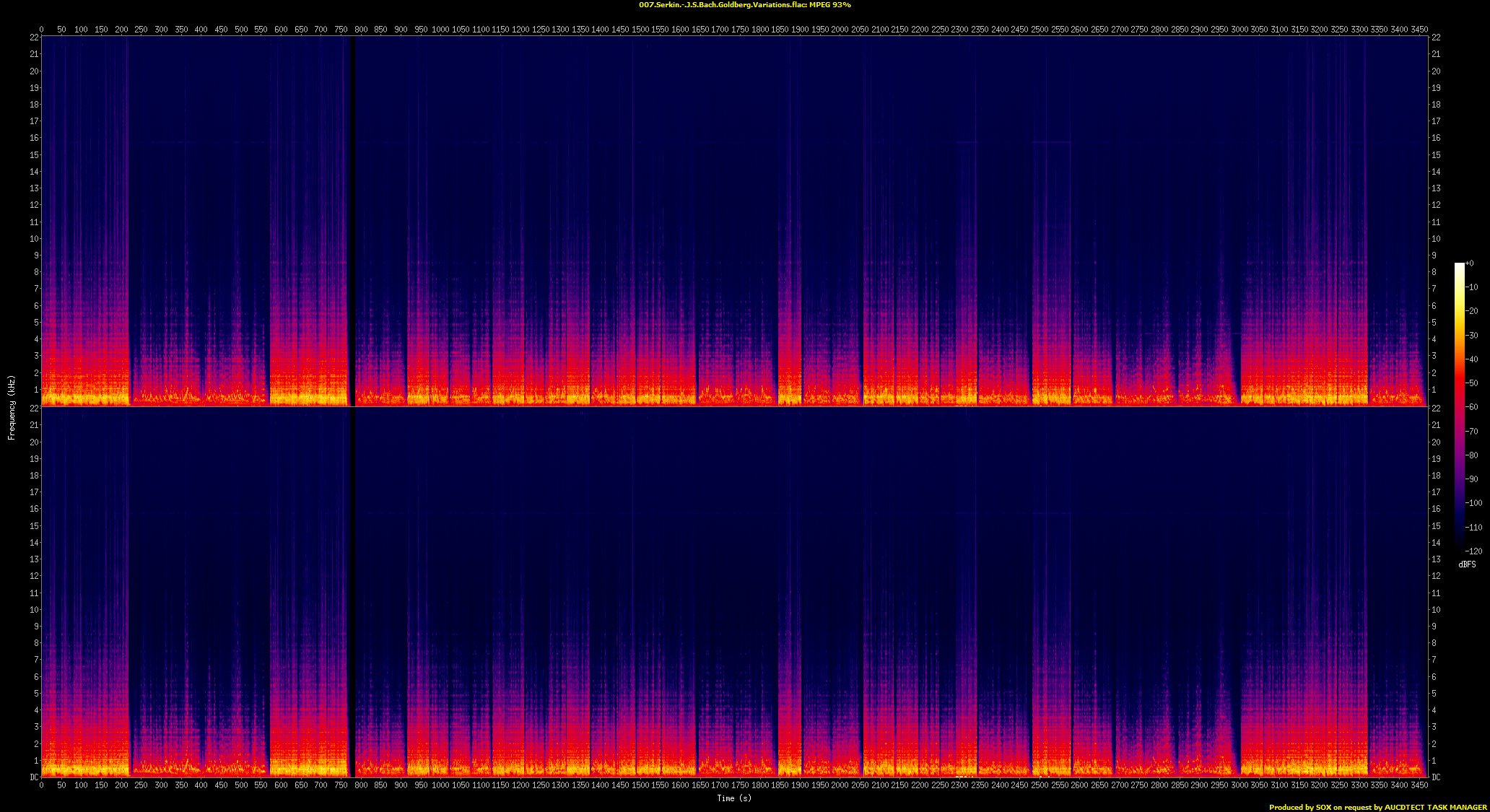Click the black silent gap in lower channel
Viewport: 1490px width, 812px height.
click(x=352, y=592)
